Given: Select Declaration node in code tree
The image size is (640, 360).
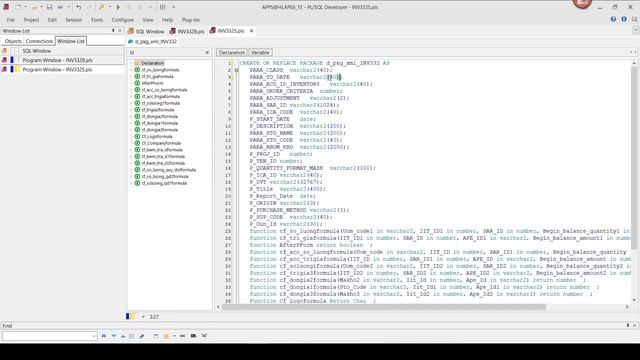Looking at the screenshot, I should (x=153, y=63).
